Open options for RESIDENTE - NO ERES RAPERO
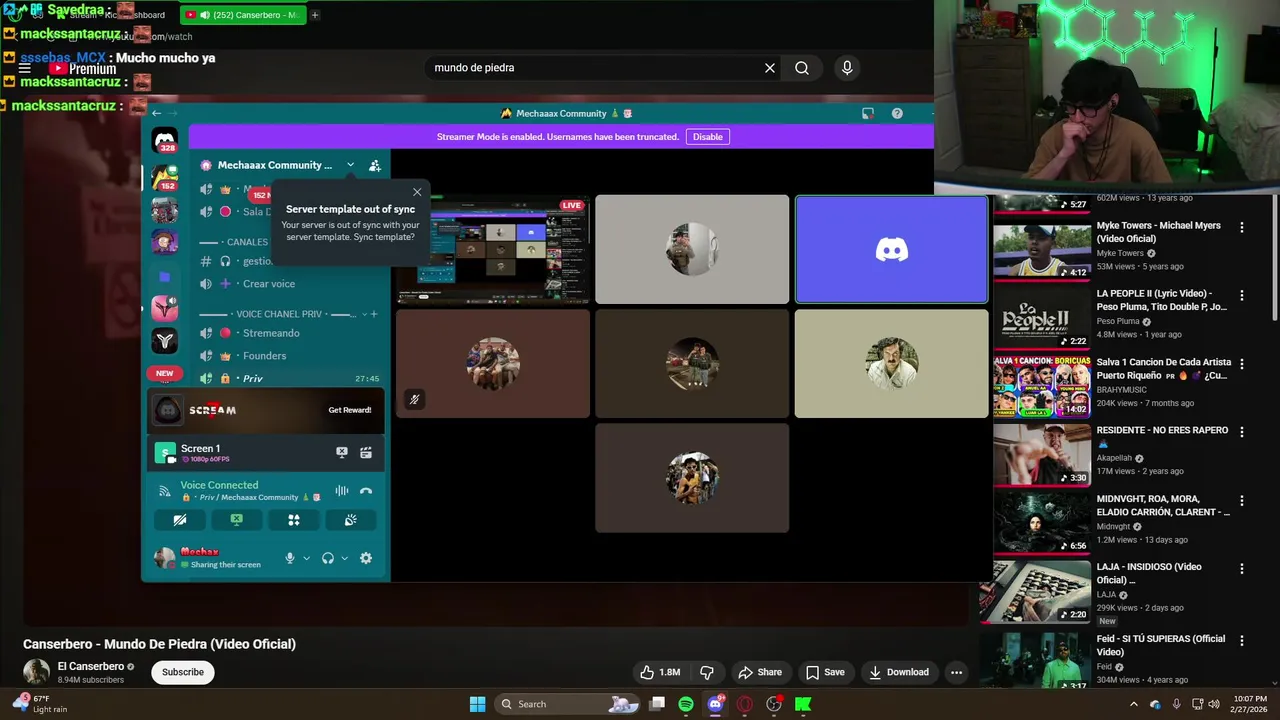 point(1242,432)
